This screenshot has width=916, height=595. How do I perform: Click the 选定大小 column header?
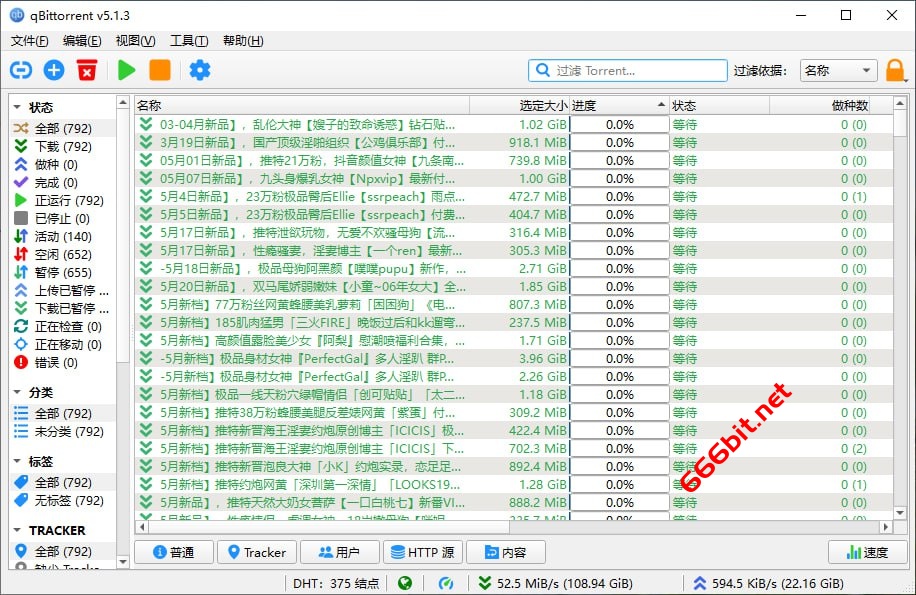pyautogui.click(x=519, y=105)
